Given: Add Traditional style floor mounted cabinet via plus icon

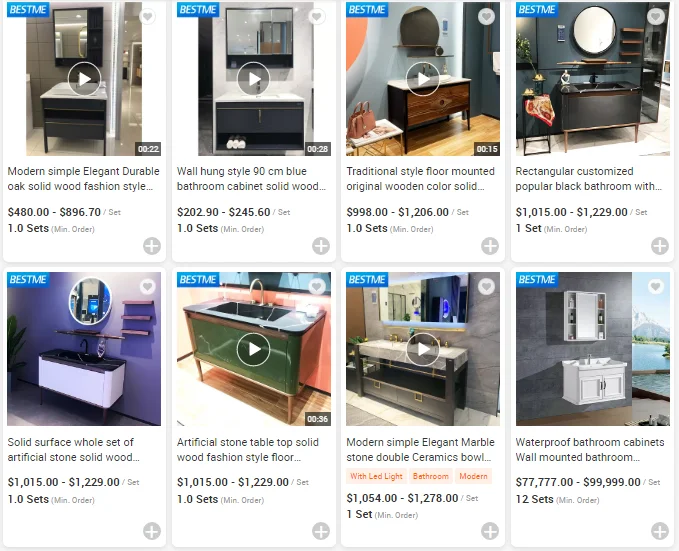Looking at the screenshot, I should coord(490,246).
